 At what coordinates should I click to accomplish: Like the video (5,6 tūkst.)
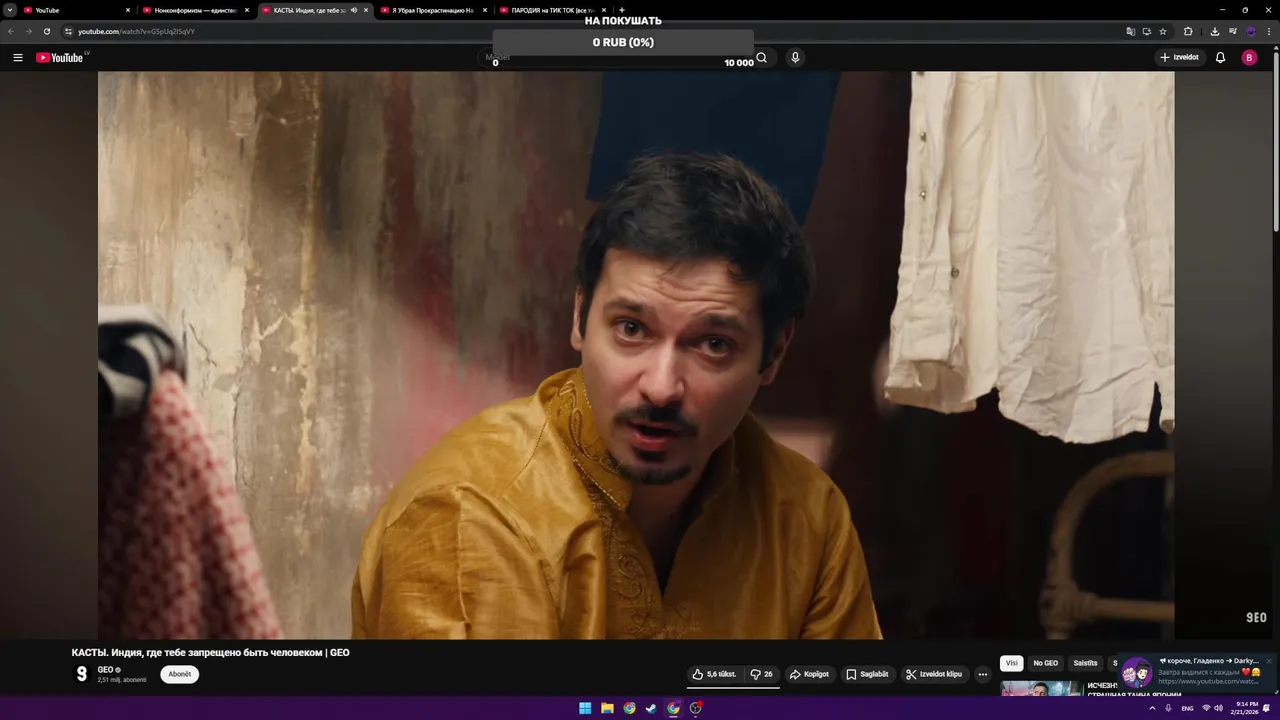coord(714,674)
